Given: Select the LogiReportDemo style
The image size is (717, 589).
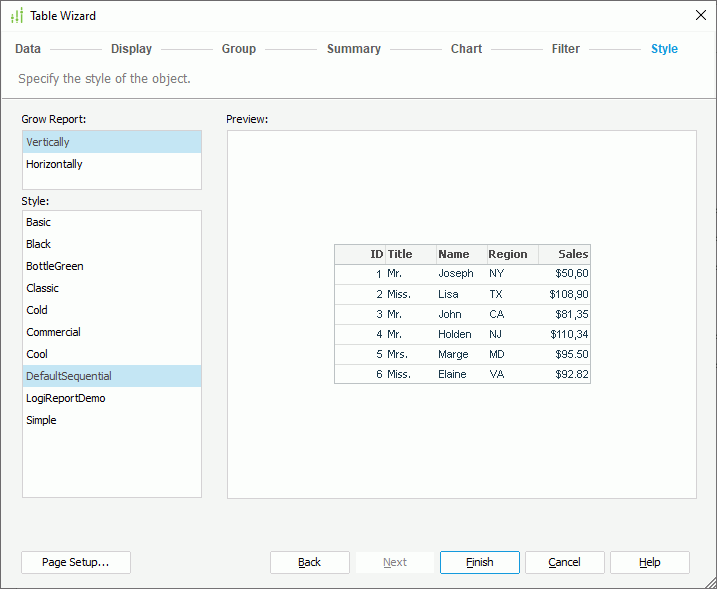Looking at the screenshot, I should pos(66,398).
